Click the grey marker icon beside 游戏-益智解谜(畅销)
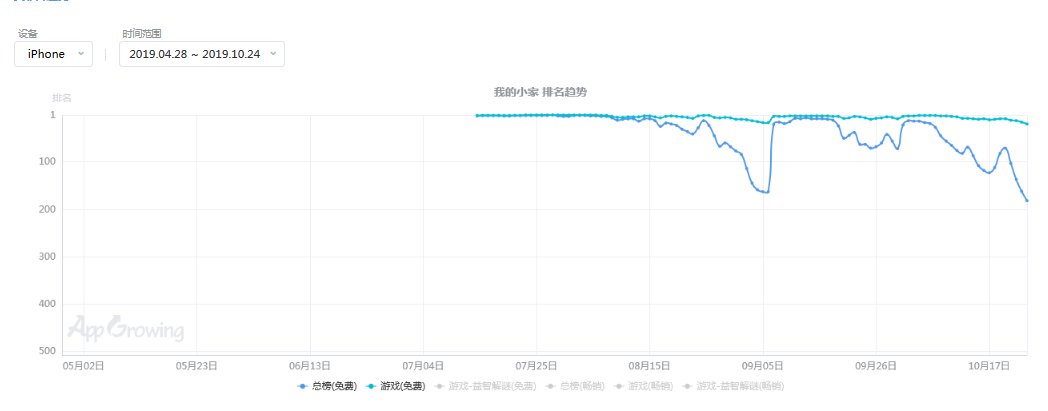 click(x=688, y=386)
